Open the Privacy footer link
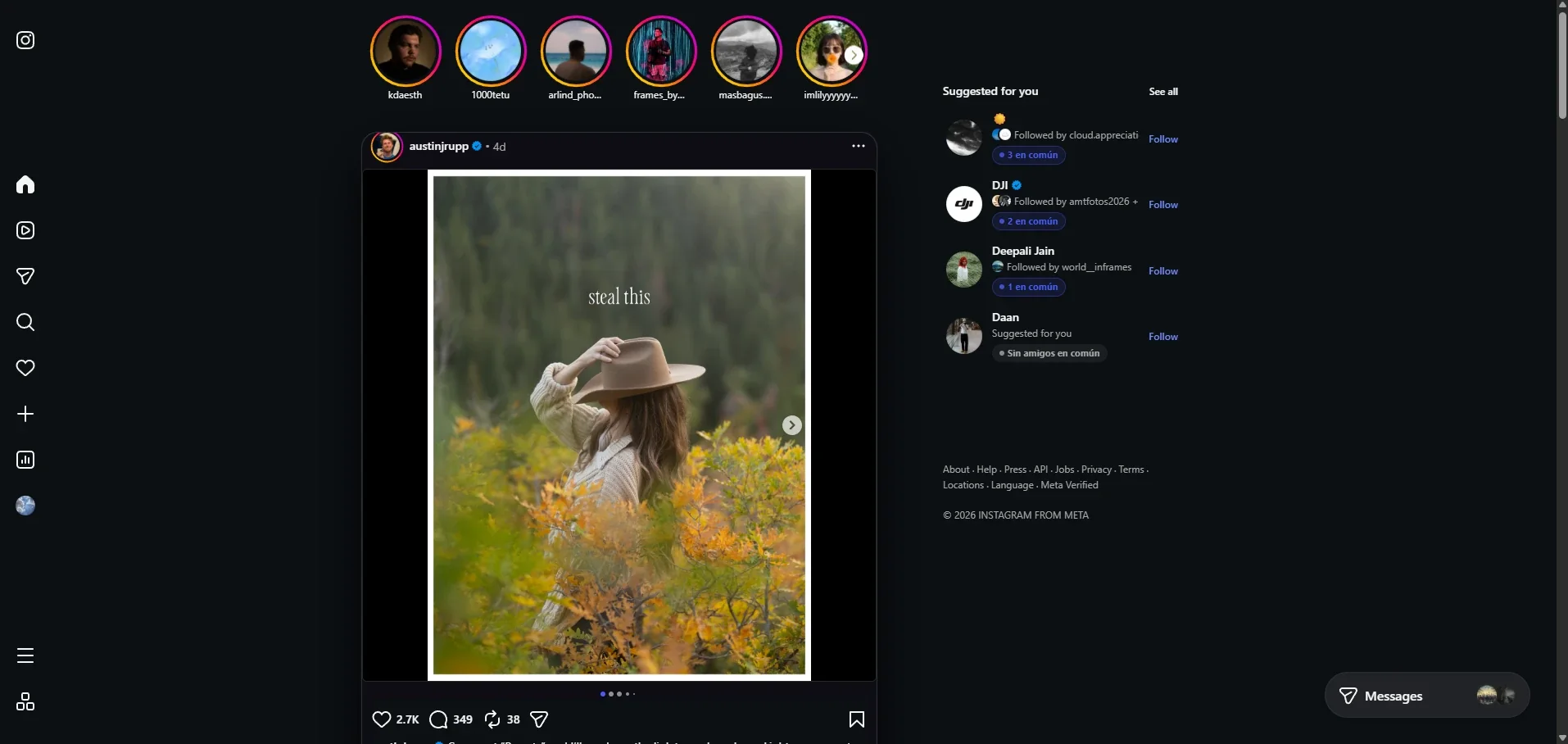Viewport: 1568px width, 744px height. [x=1096, y=470]
